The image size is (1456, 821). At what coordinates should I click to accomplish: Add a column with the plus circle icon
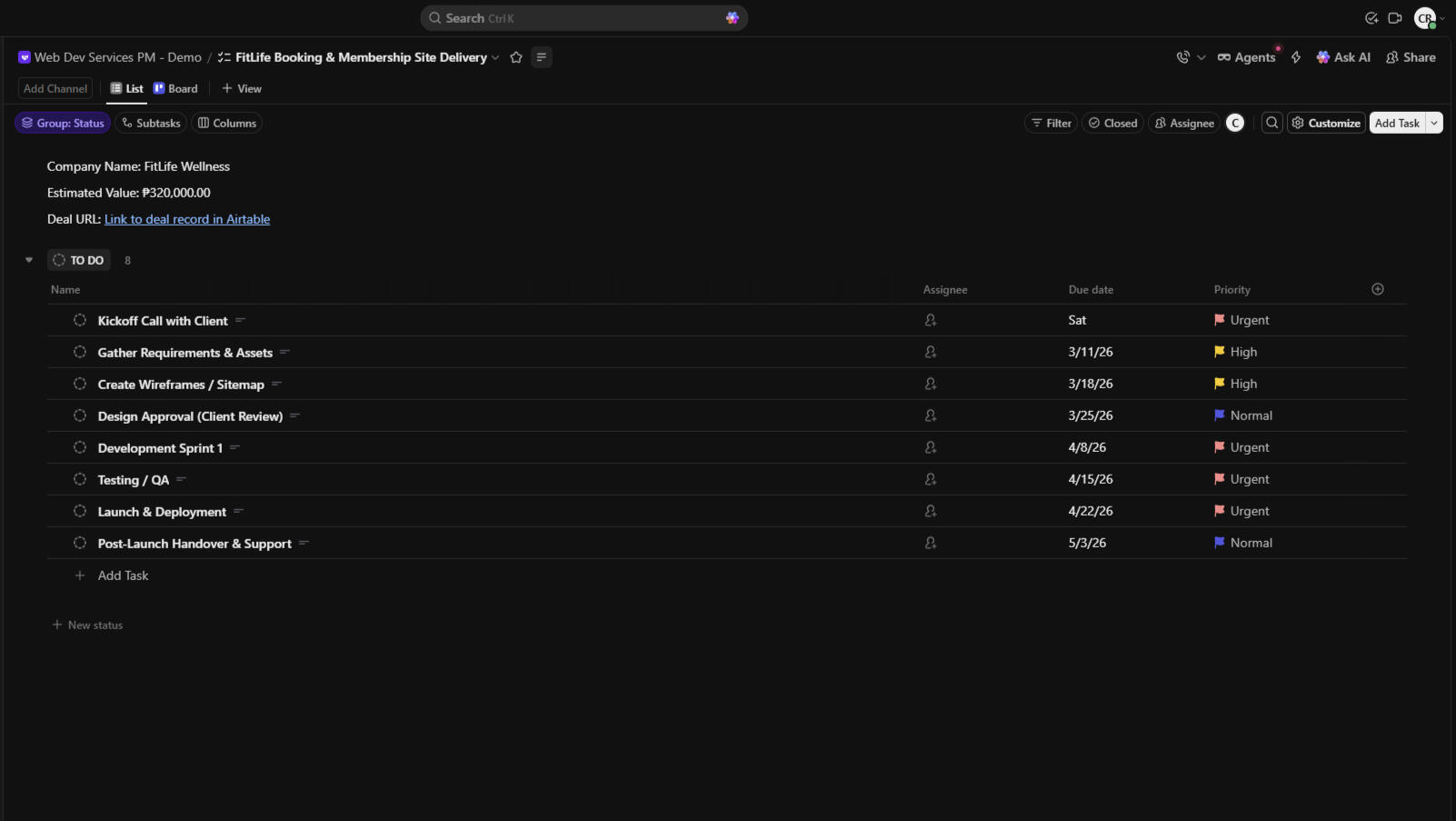pos(1378,289)
